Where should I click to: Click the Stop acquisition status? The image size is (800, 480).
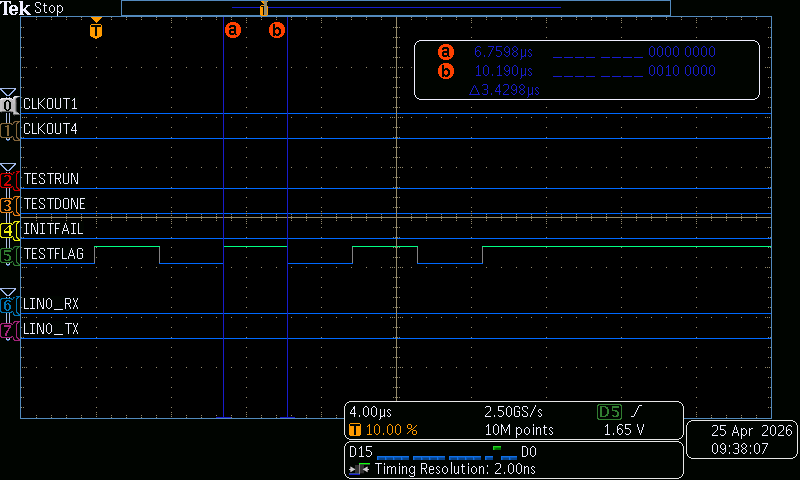point(48,8)
